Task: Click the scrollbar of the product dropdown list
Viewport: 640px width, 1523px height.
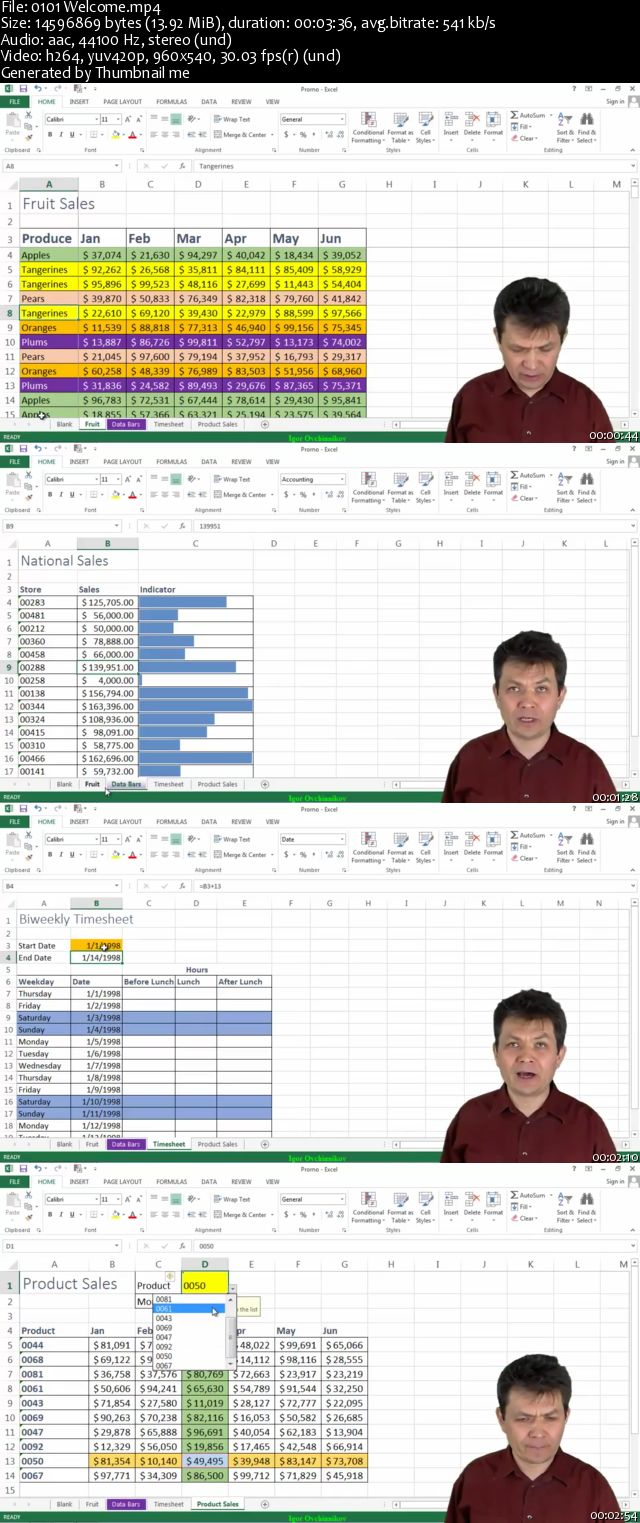Action: (x=232, y=1333)
